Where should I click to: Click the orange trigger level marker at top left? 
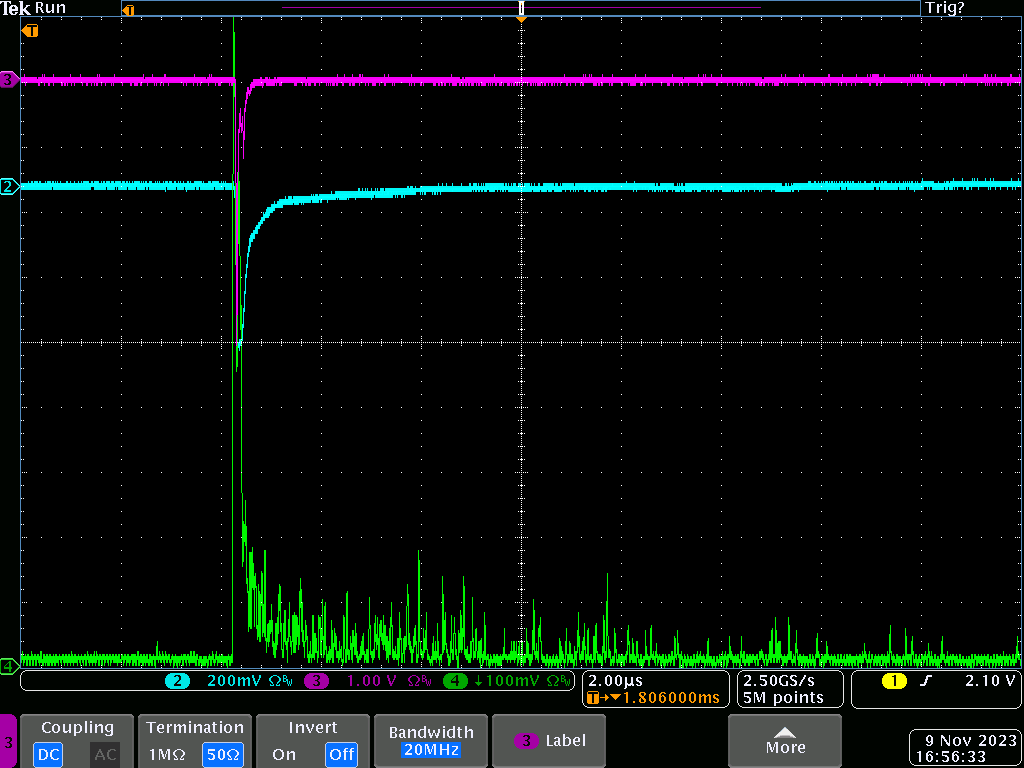(31, 31)
